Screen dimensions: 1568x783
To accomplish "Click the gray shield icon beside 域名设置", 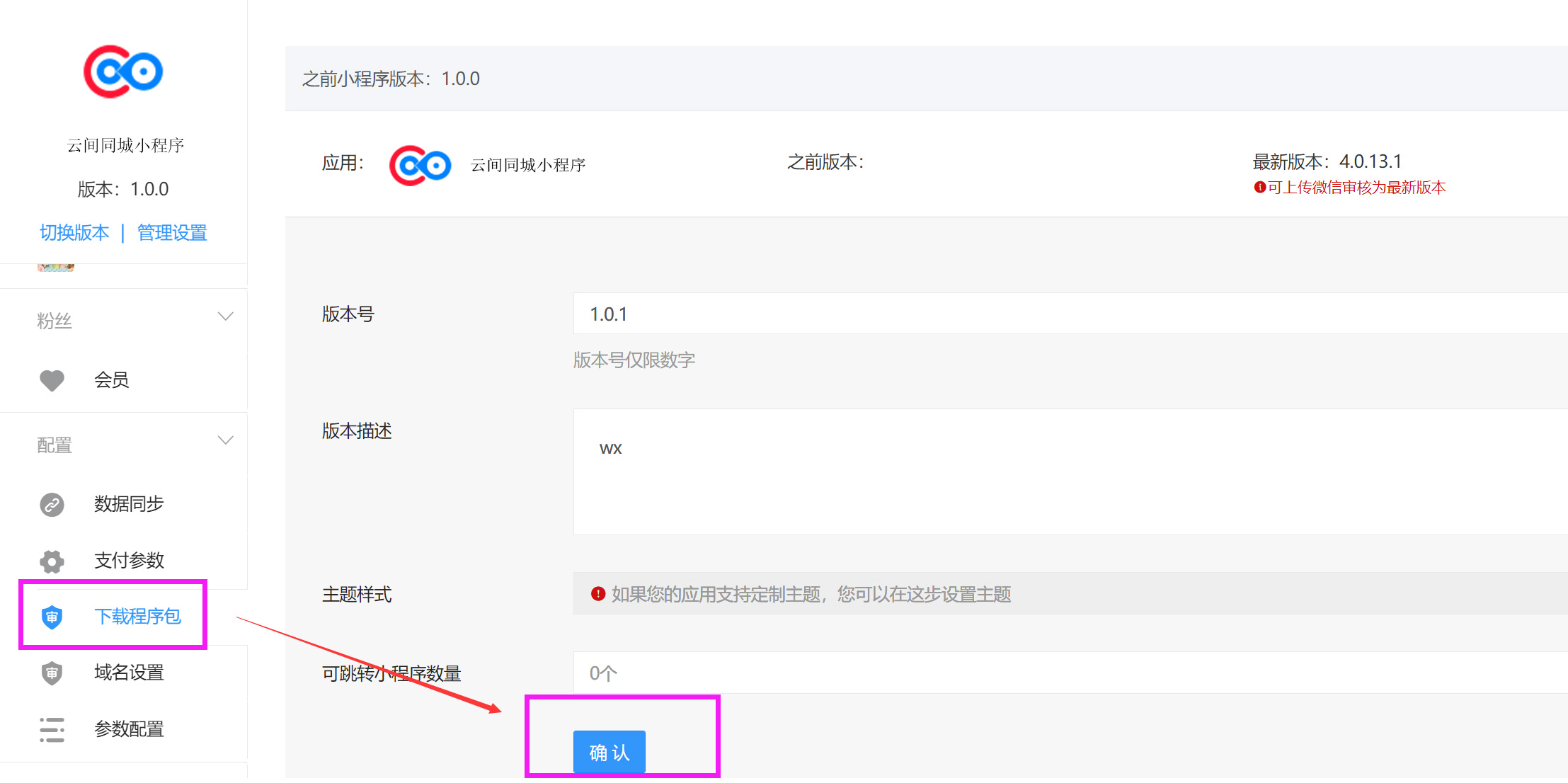I will 52,673.
